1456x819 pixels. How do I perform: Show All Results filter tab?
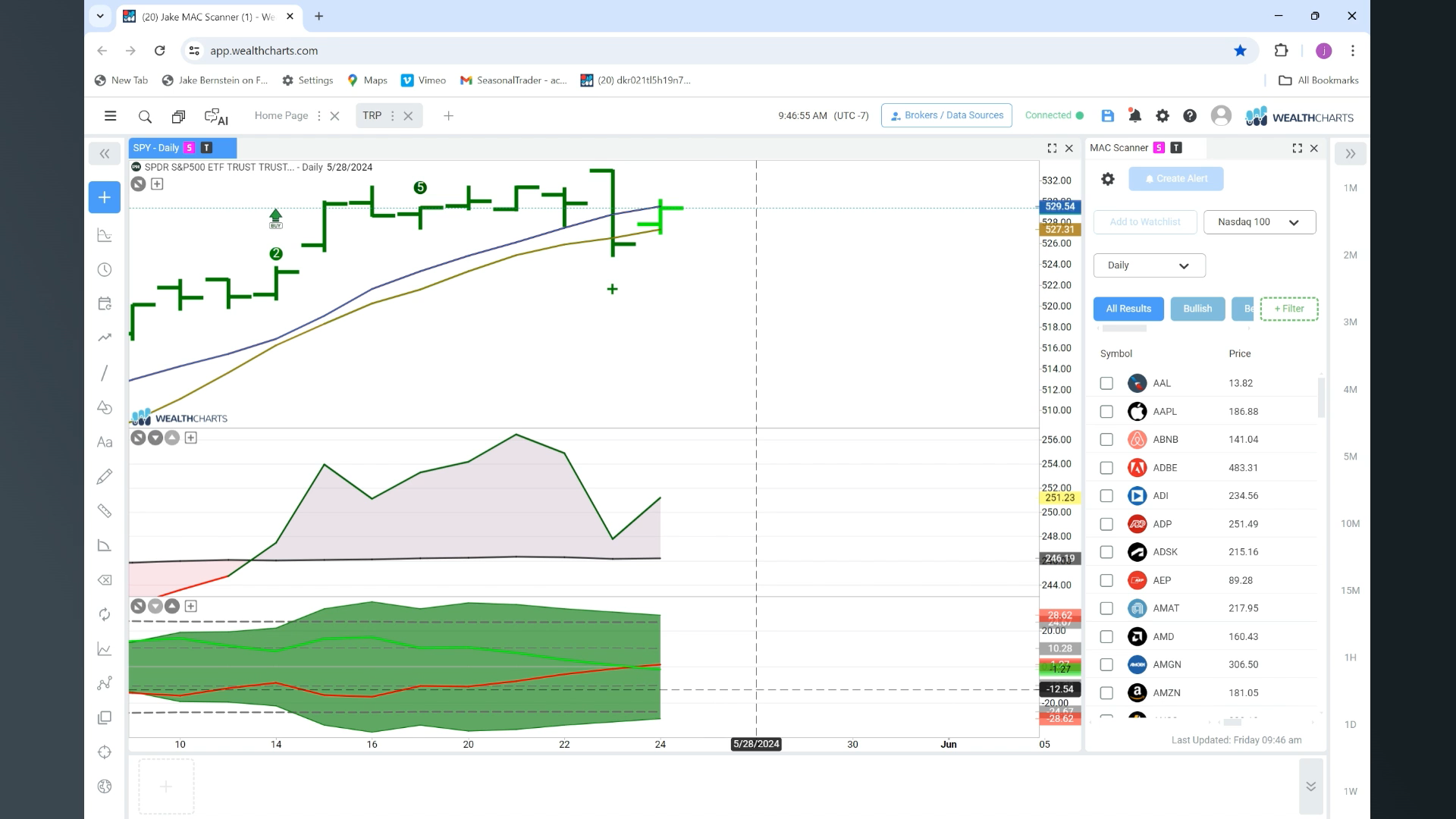click(x=1128, y=309)
